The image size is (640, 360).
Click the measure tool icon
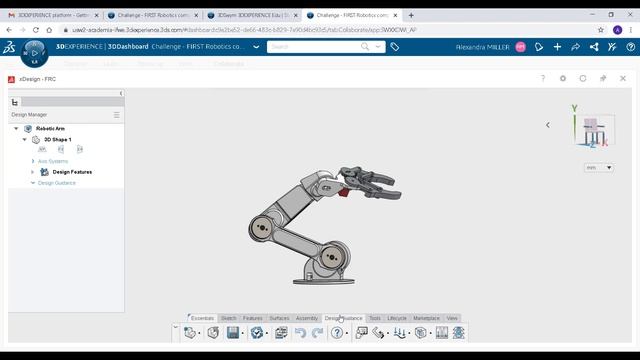click(378, 333)
